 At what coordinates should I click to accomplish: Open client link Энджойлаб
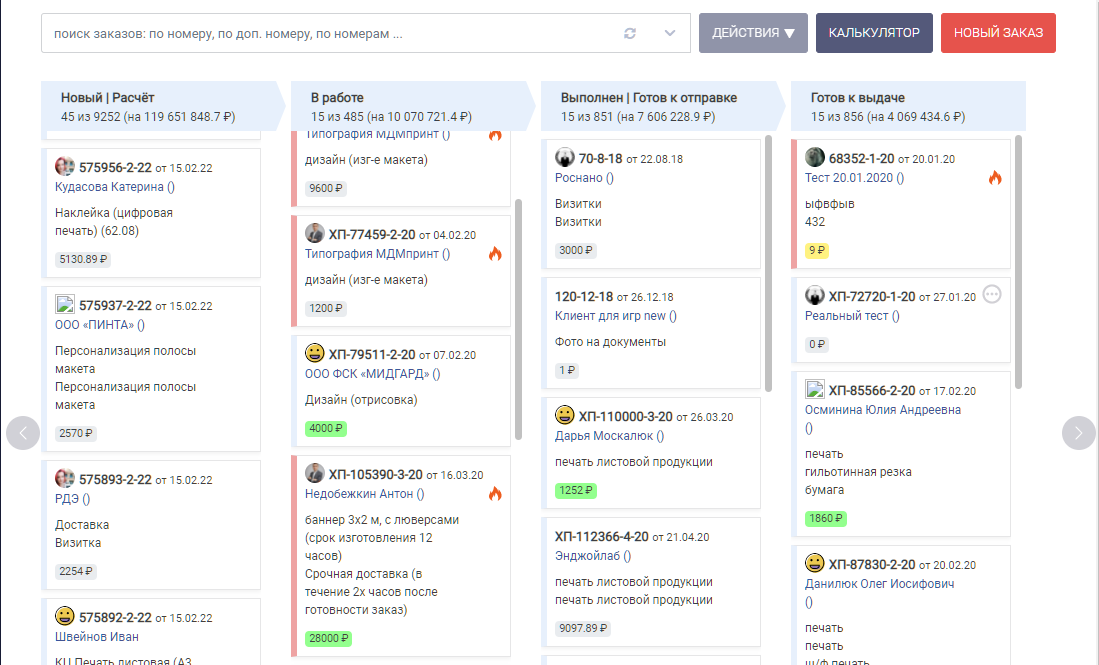click(593, 556)
